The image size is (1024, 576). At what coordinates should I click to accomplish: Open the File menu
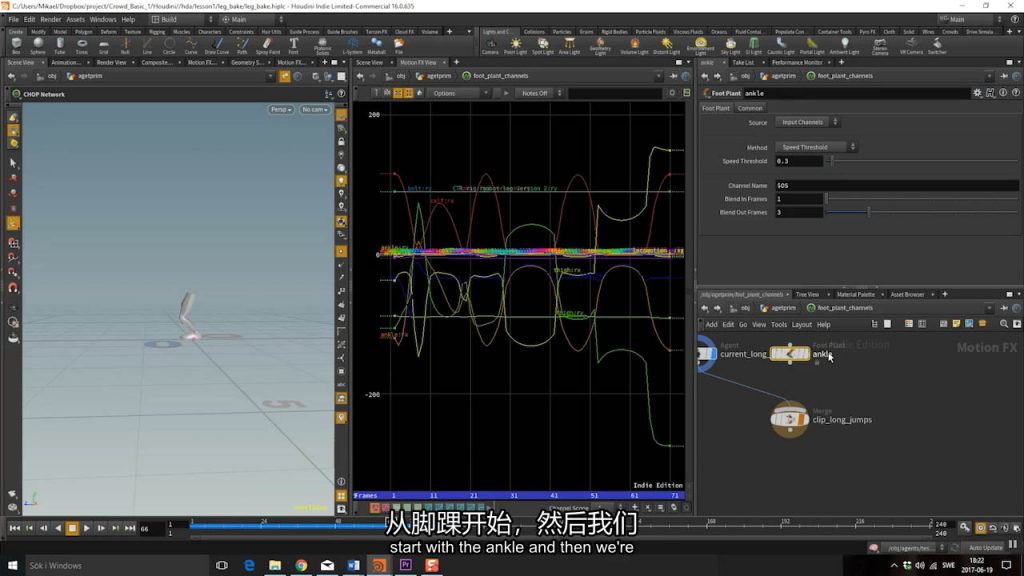13,20
